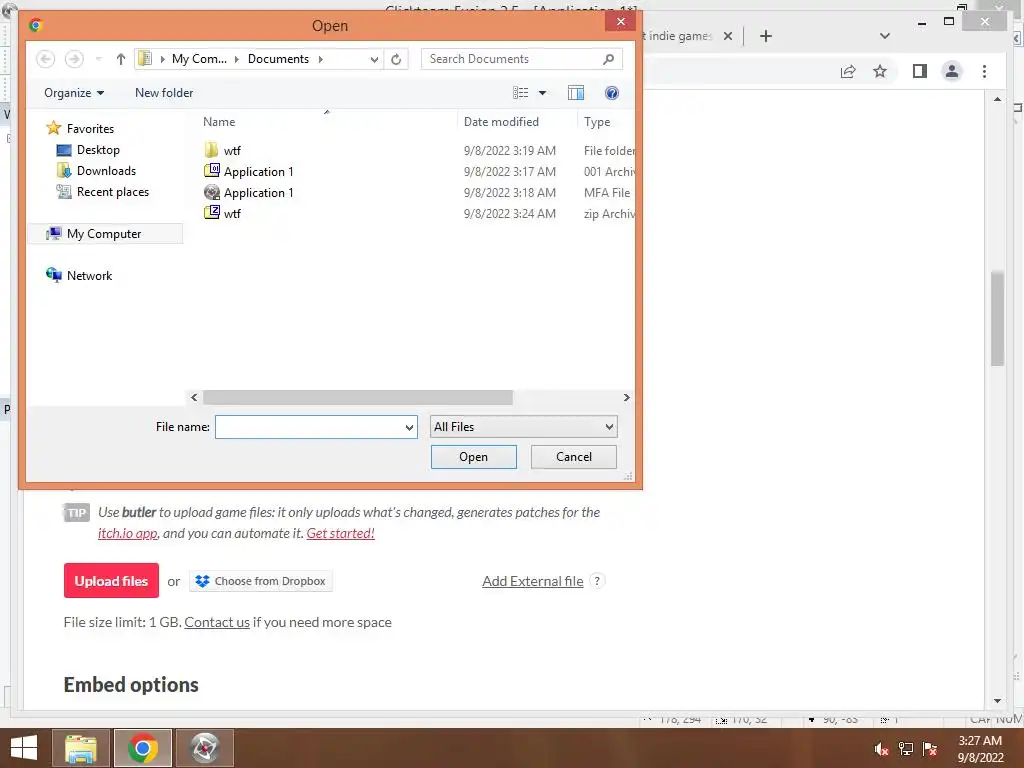Screen dimensions: 1024x768
Task: Click Add External file link
Action: click(x=532, y=581)
